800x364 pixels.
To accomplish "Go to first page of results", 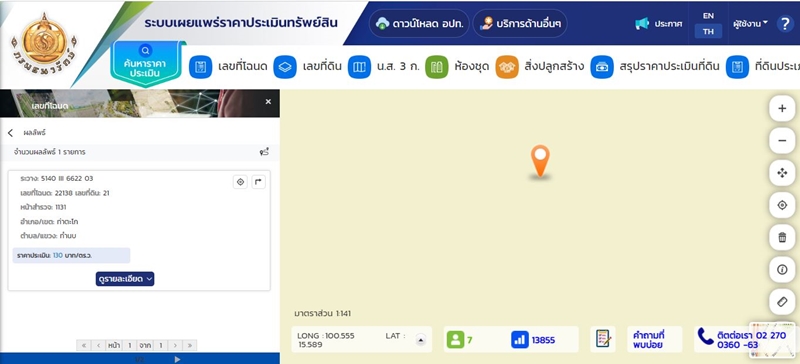I will tap(84, 346).
